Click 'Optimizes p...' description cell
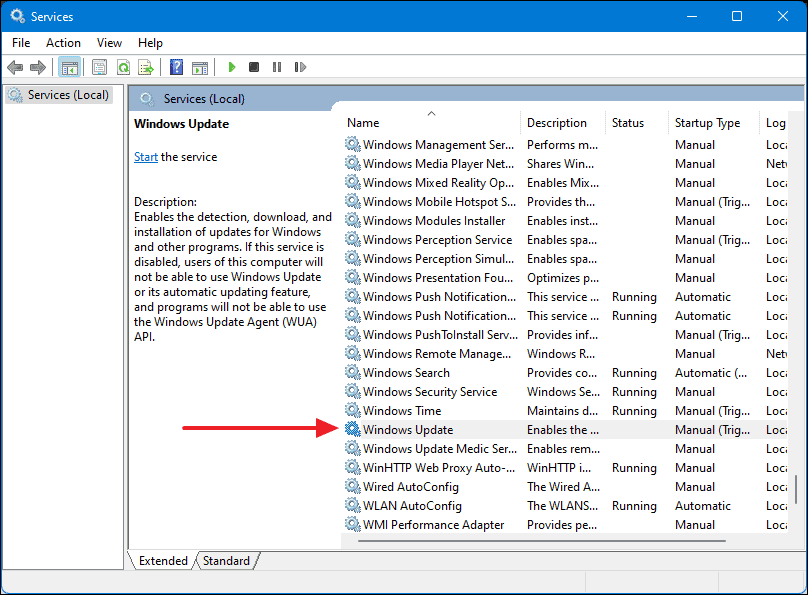The height and width of the screenshot is (595, 808). coord(563,278)
